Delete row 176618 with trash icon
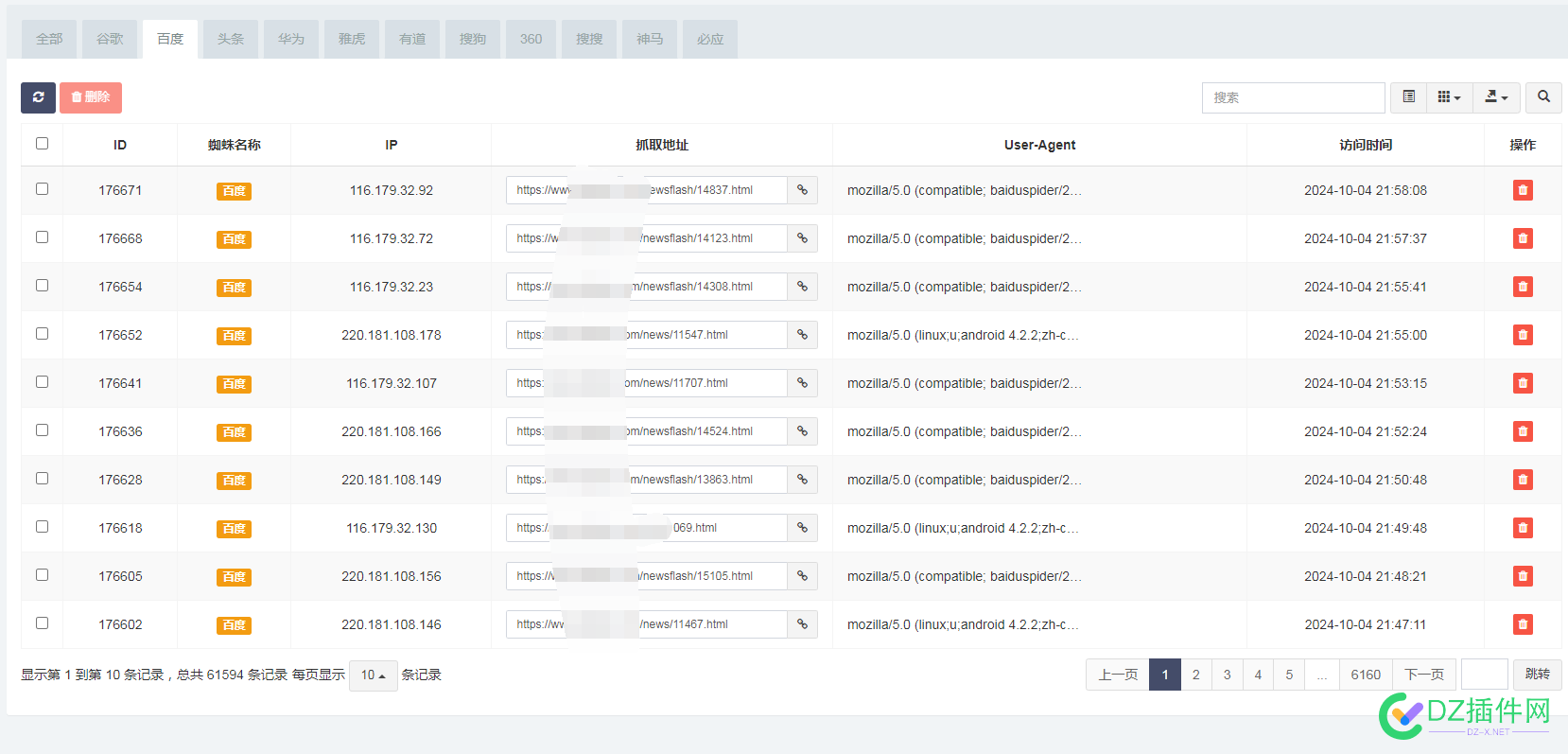Viewport: 1568px width, 754px height. [x=1523, y=528]
